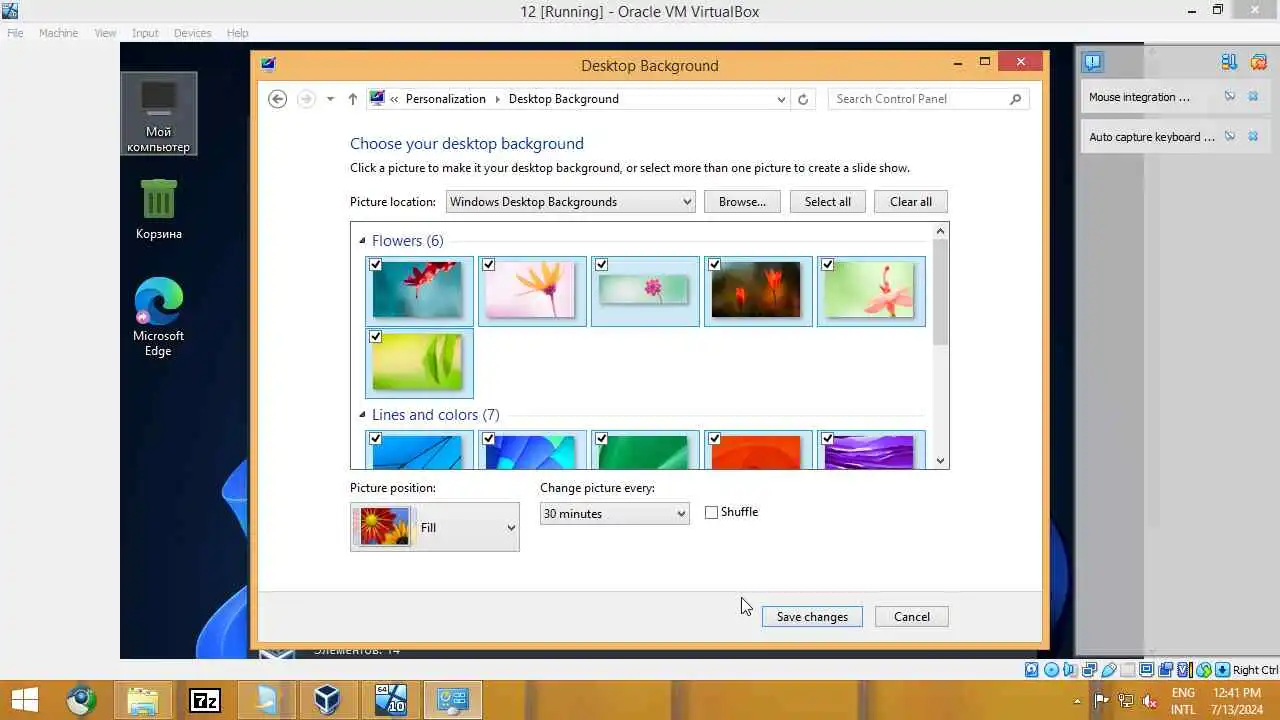
Task: Open the Help menu
Action: coord(237,33)
